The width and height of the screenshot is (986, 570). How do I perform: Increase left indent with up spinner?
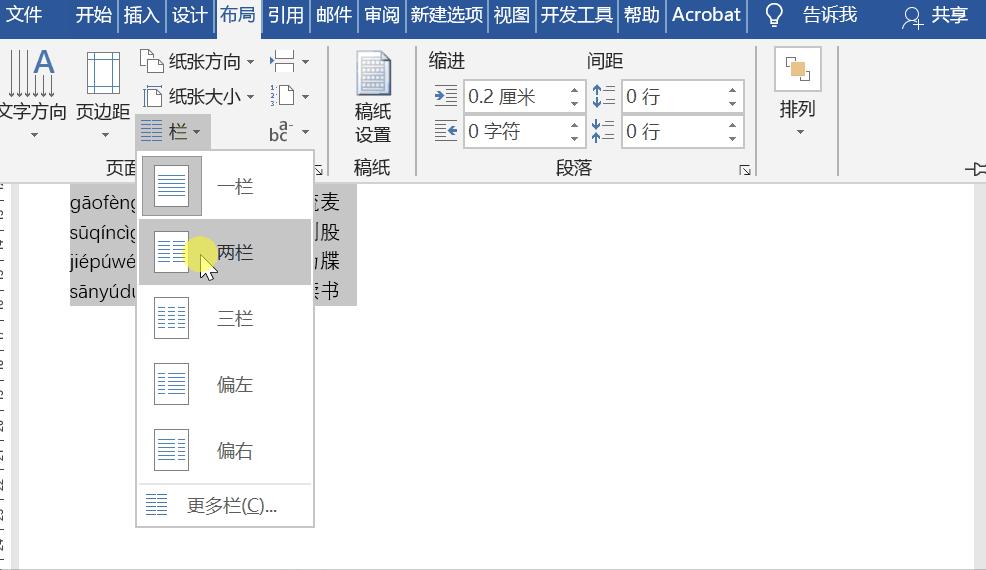coord(575,91)
